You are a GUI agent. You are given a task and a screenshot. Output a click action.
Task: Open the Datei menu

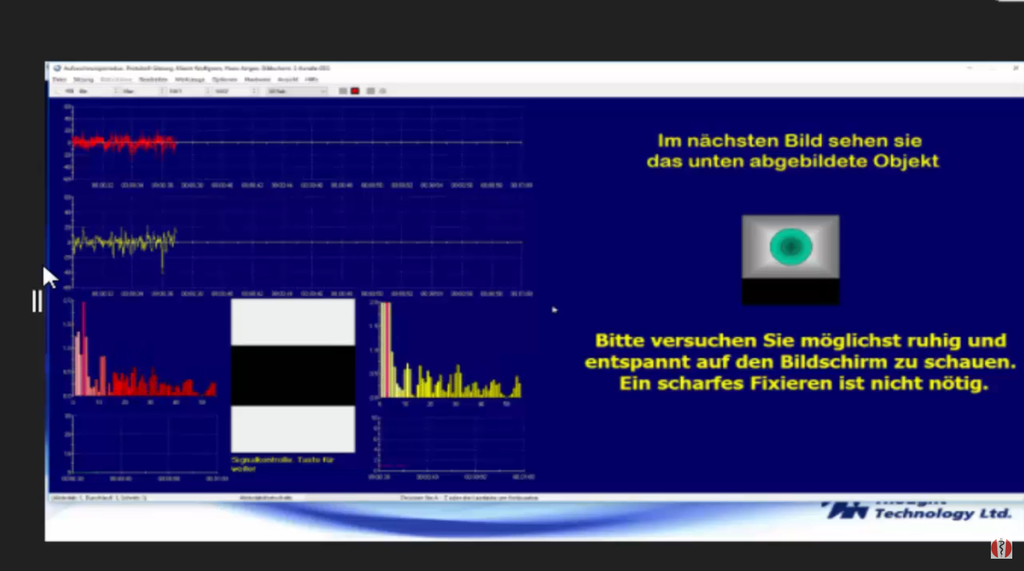point(59,80)
